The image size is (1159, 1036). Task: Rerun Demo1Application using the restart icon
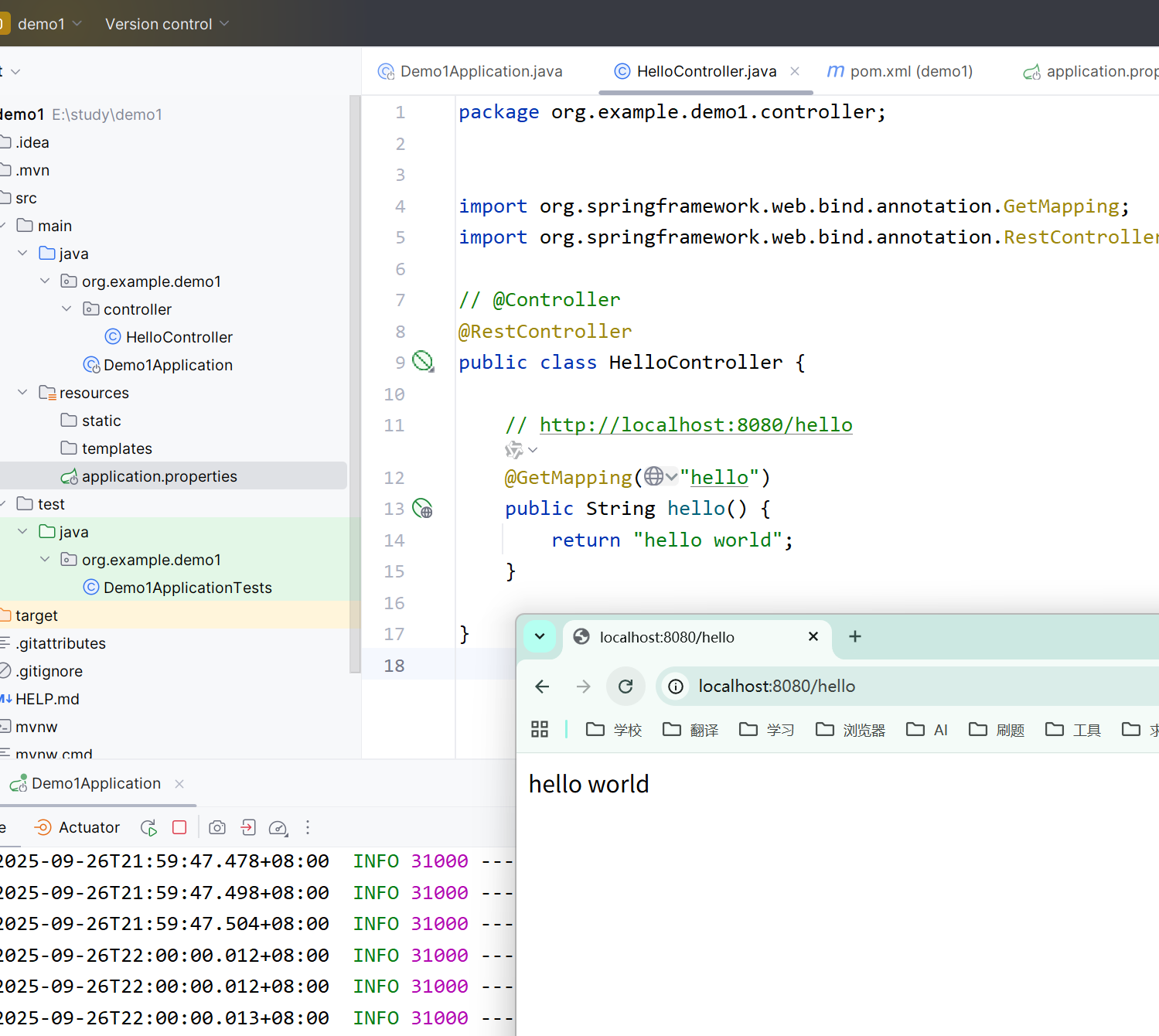click(x=148, y=827)
